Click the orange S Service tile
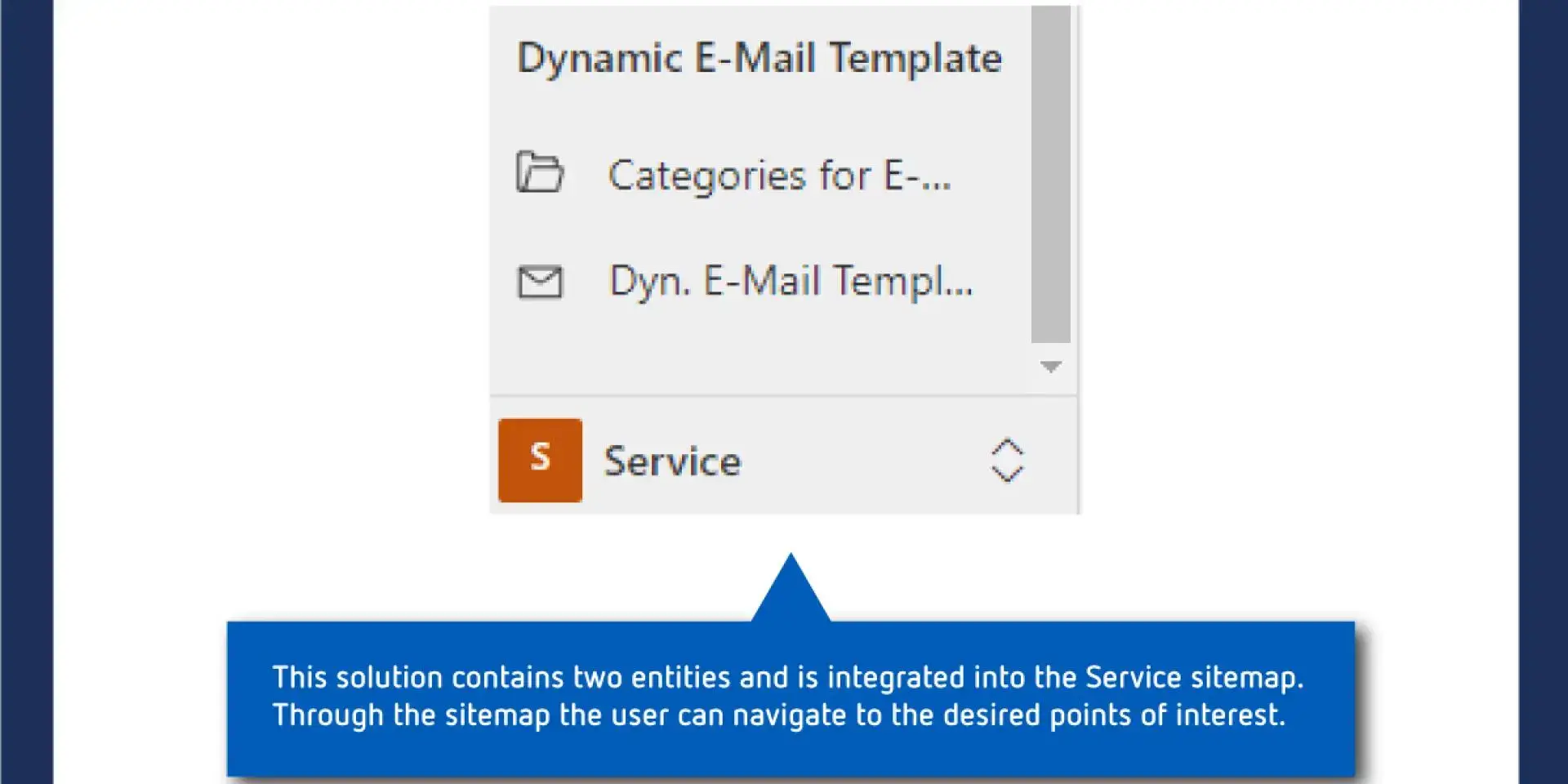The height and width of the screenshot is (784, 1568). 540,460
